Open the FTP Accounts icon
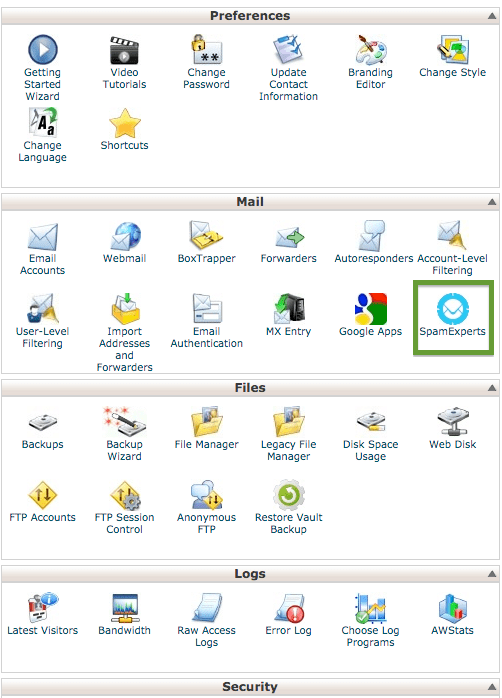Screen dimensions: 502x698 click(x=42, y=495)
